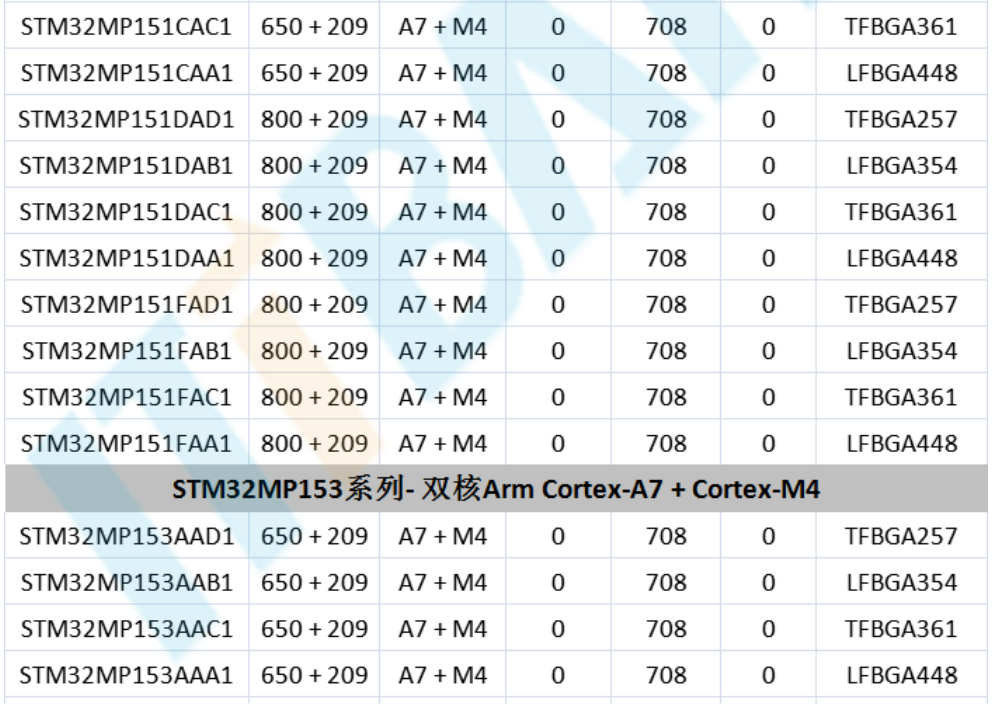Click 650 + 209 in the STM32MP151CAA1 row
Image resolution: width=993 pixels, height=704 pixels.
(x=314, y=73)
